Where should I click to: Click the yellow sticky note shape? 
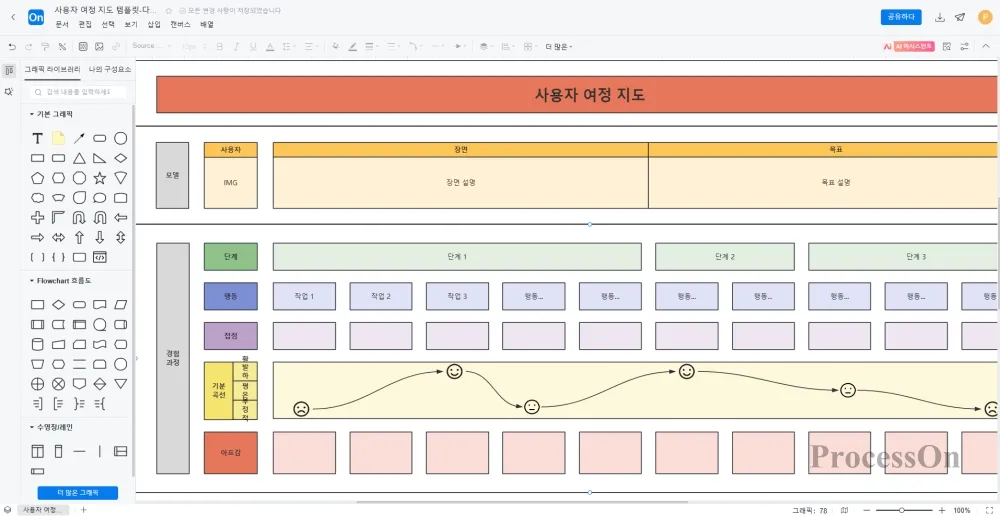click(59, 138)
